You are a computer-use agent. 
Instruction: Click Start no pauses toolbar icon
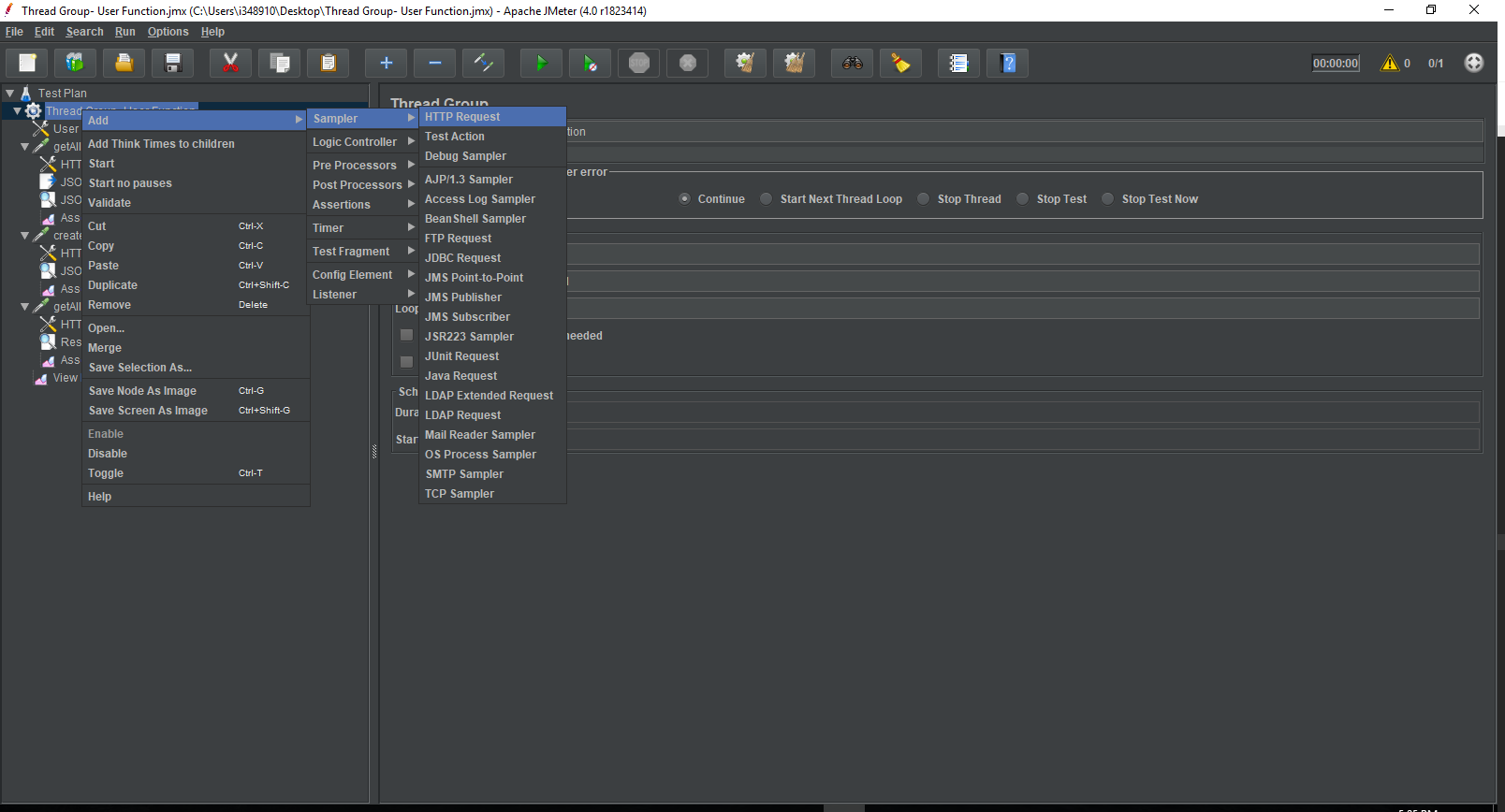(x=590, y=63)
